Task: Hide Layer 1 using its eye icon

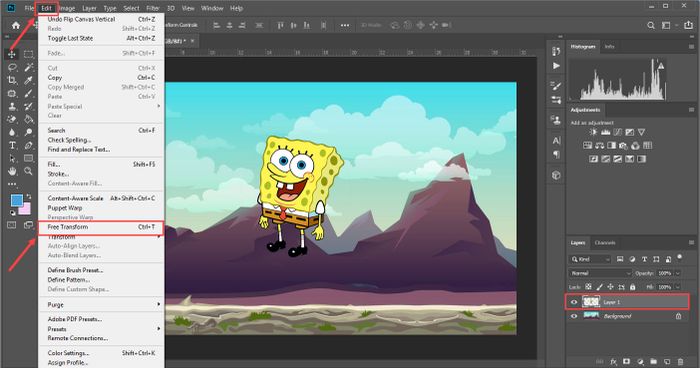Action: coord(574,302)
